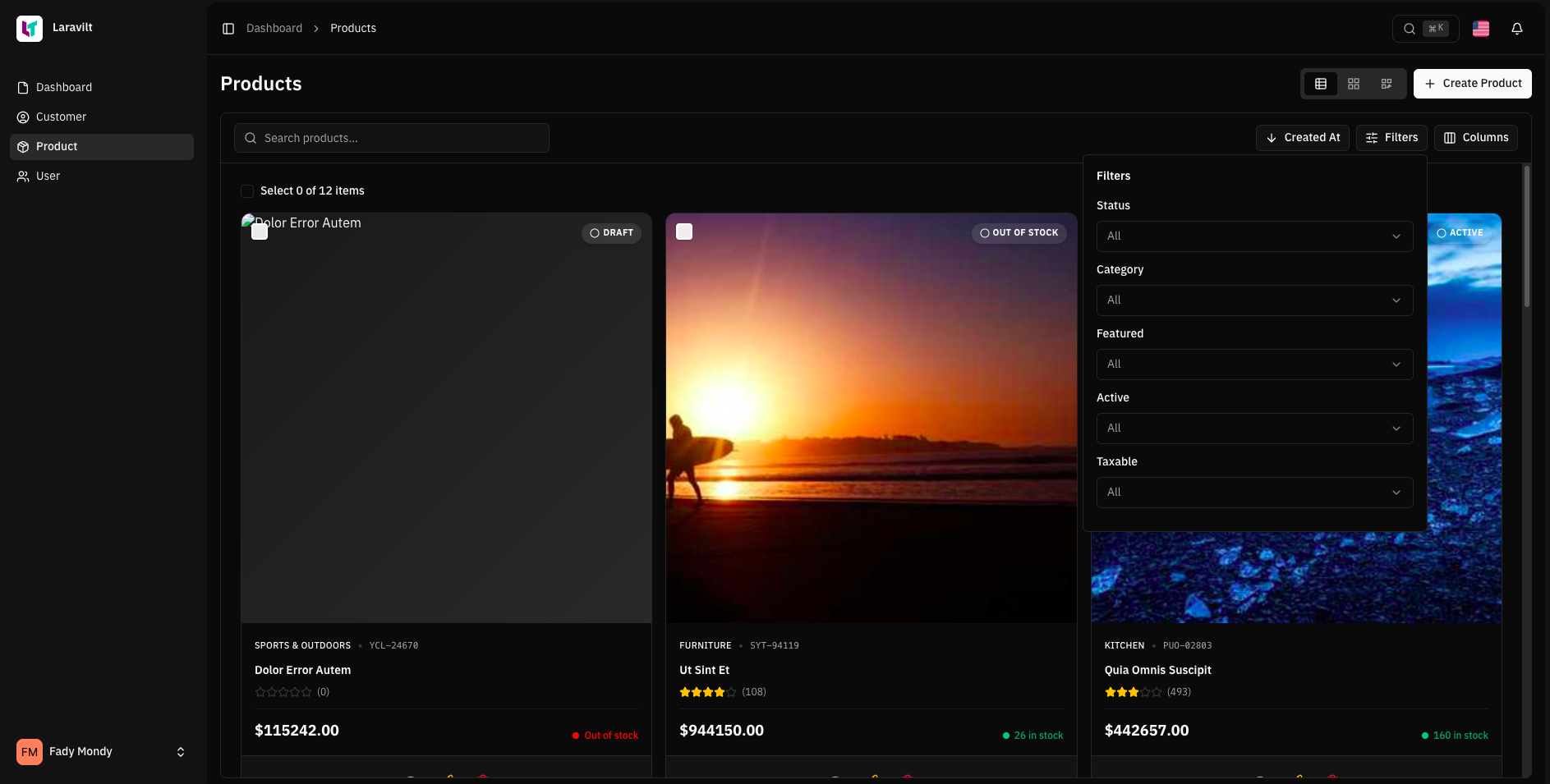1550x784 pixels.
Task: Change language via the flag icon
Action: point(1480,29)
